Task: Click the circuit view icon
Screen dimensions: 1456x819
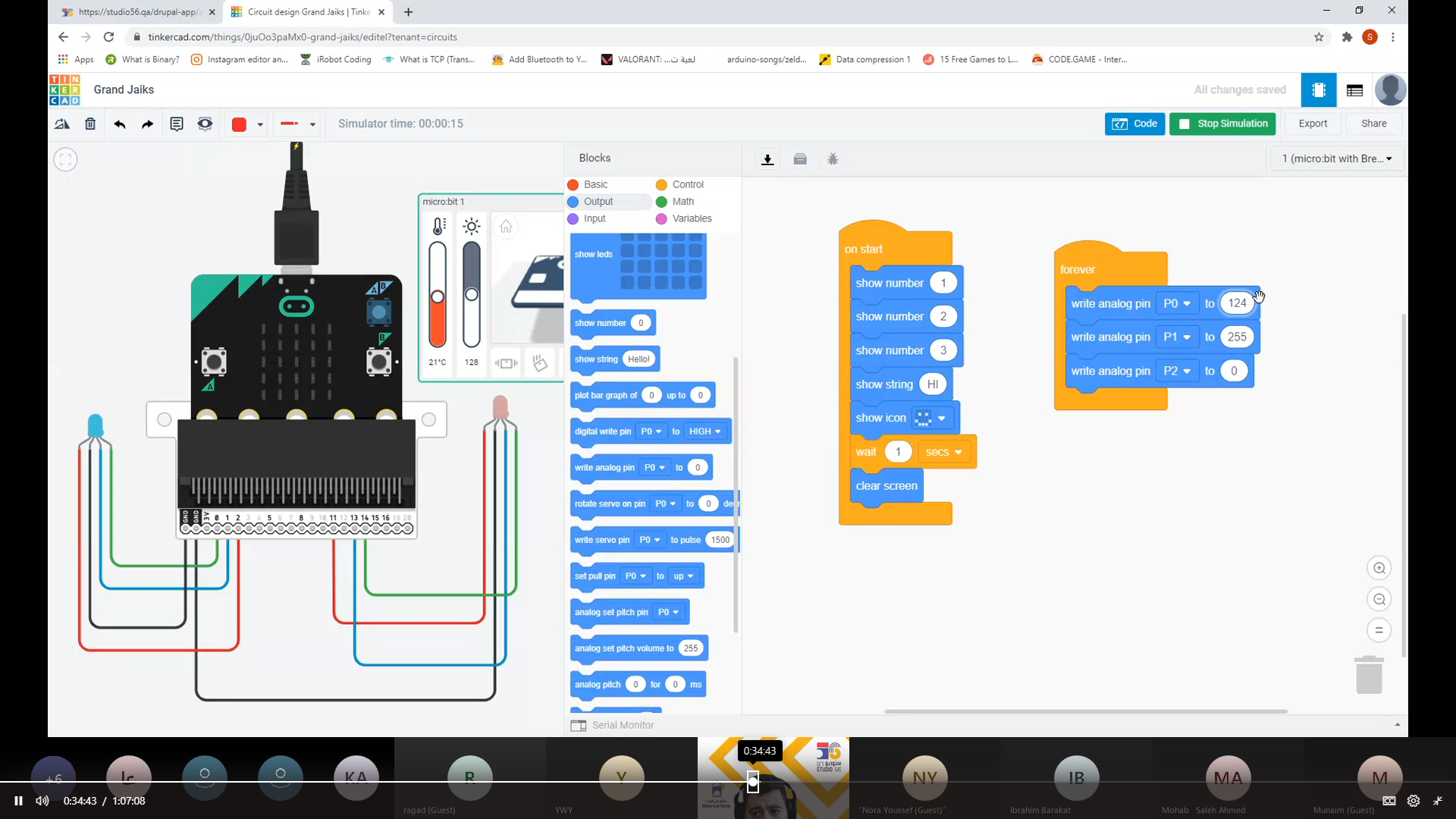Action: pyautogui.click(x=1319, y=90)
